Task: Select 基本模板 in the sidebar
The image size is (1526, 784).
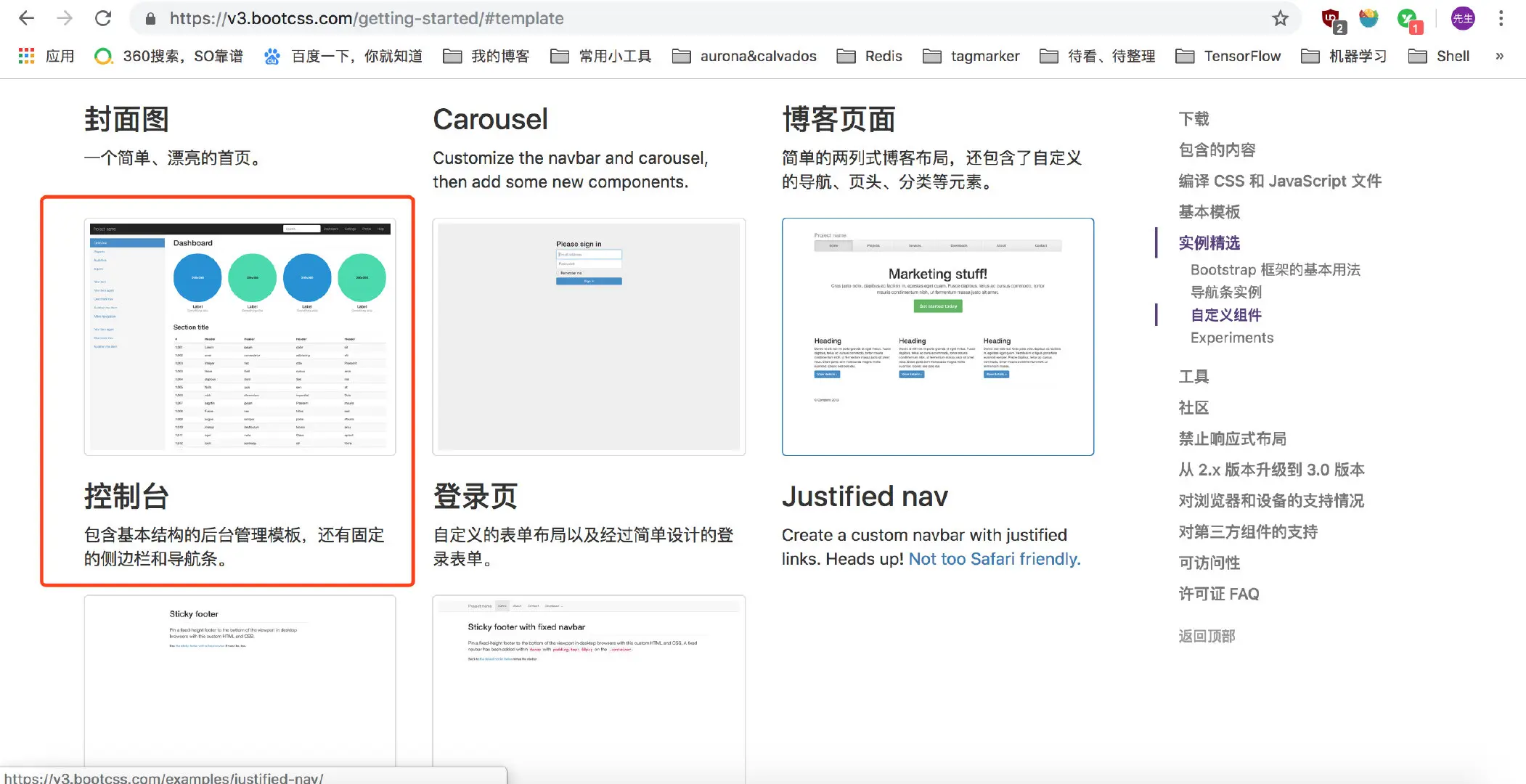Action: pos(1209,211)
